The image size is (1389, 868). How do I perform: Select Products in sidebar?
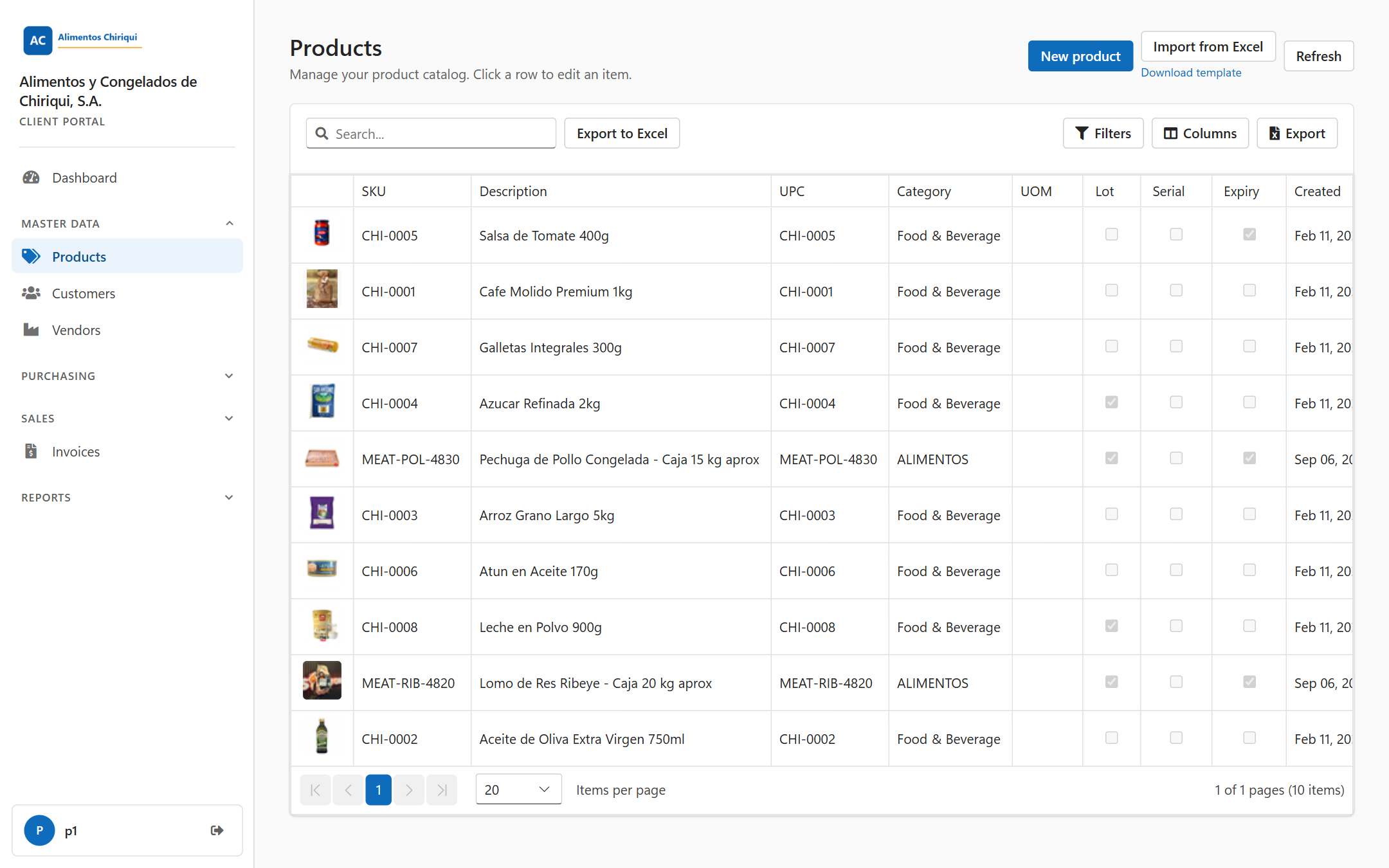pos(127,257)
